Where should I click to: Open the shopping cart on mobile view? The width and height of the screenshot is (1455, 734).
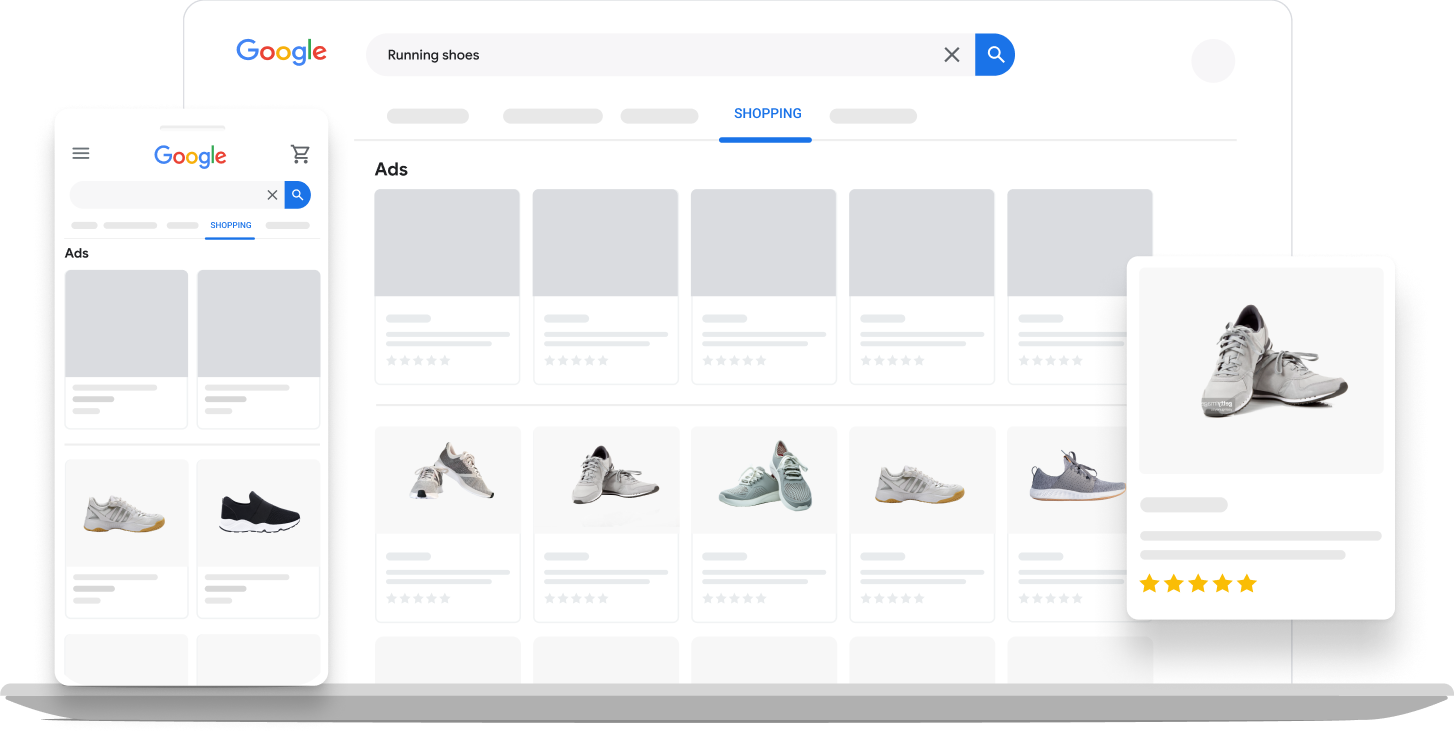click(x=300, y=154)
